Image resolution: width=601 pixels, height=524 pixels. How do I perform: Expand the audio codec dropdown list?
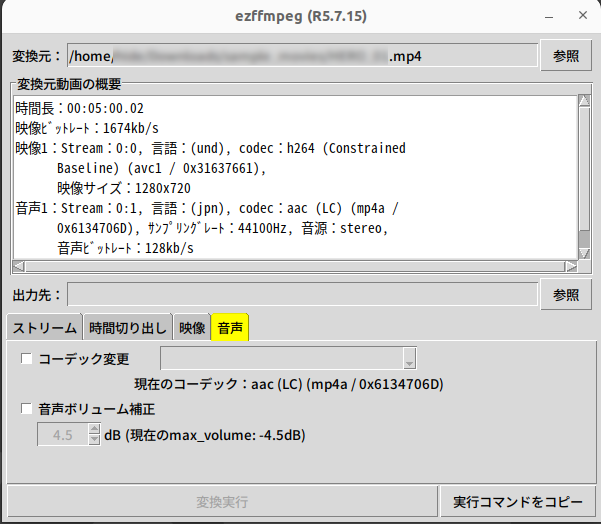coord(409,359)
